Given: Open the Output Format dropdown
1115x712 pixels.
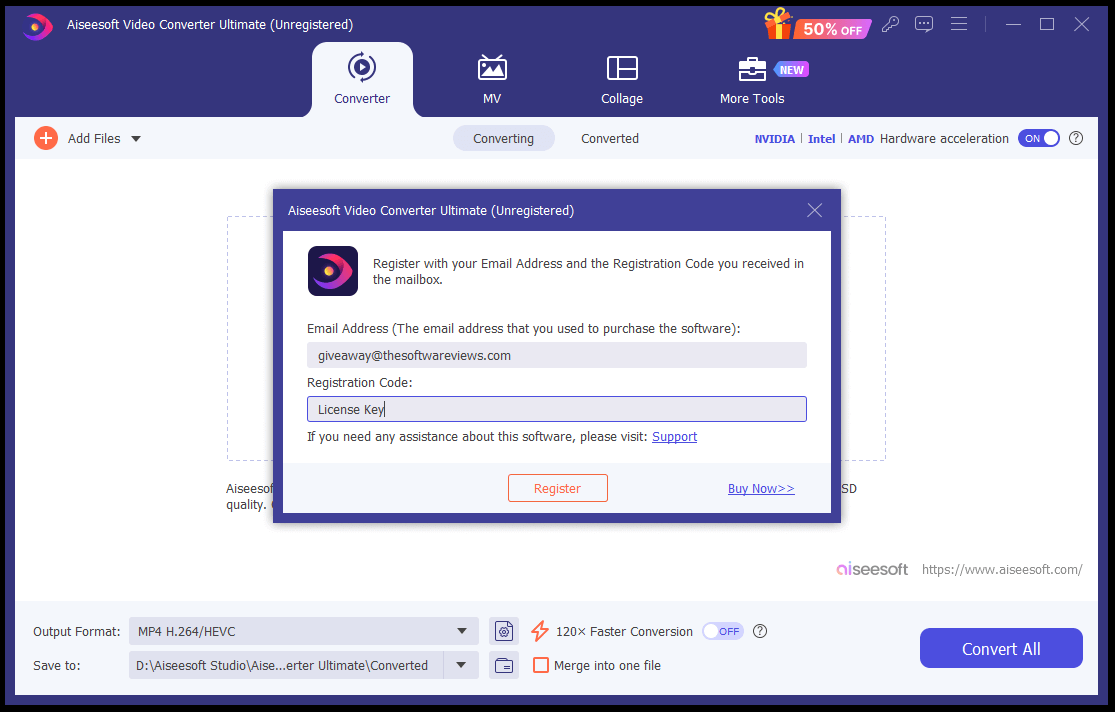Looking at the screenshot, I should tap(304, 631).
